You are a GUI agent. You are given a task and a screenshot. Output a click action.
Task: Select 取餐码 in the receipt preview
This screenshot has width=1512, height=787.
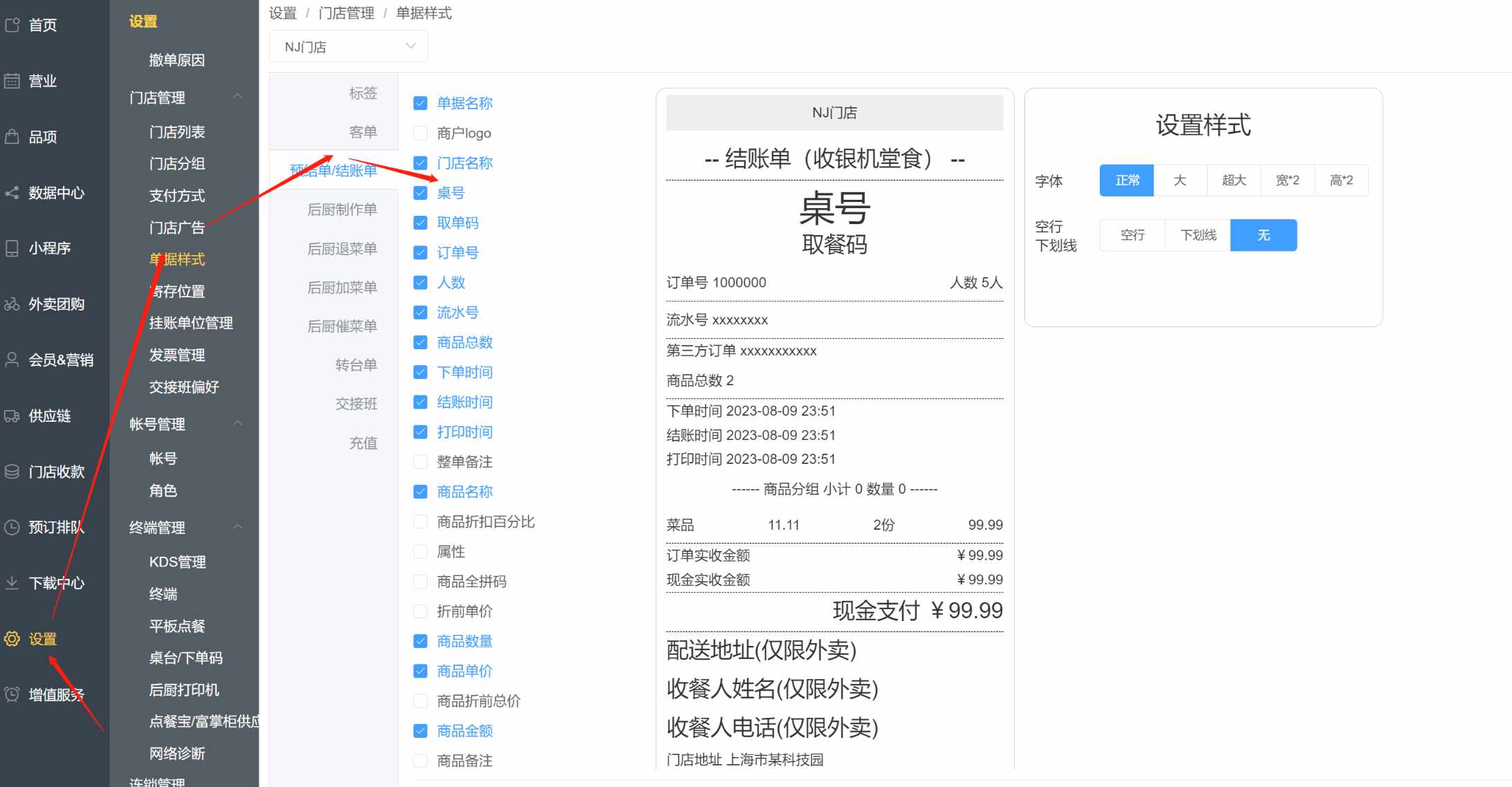click(x=834, y=244)
